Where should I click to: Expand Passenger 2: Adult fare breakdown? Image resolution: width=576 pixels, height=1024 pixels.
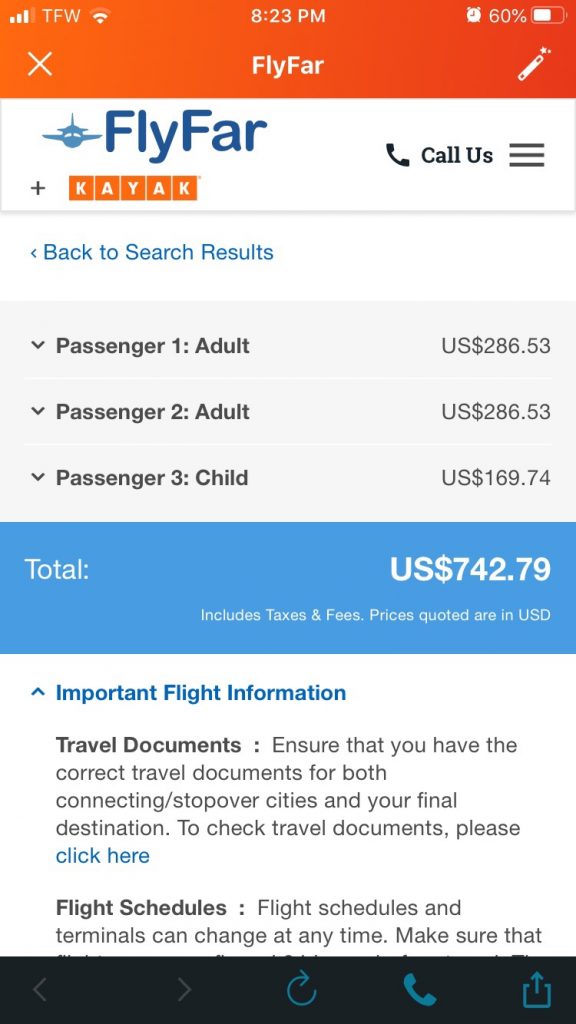coord(288,412)
